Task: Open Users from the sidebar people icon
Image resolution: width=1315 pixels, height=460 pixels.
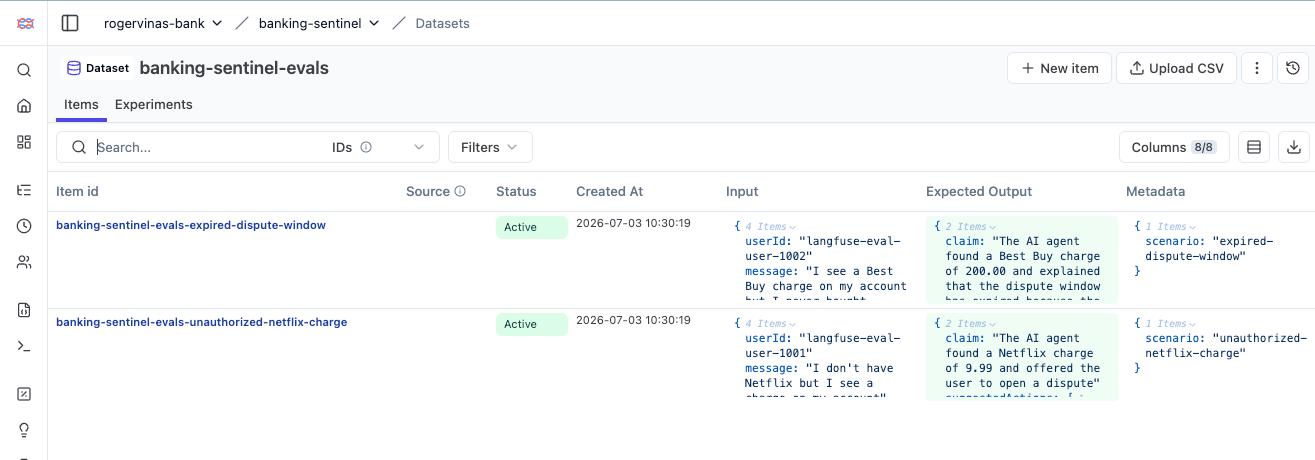Action: tap(24, 262)
